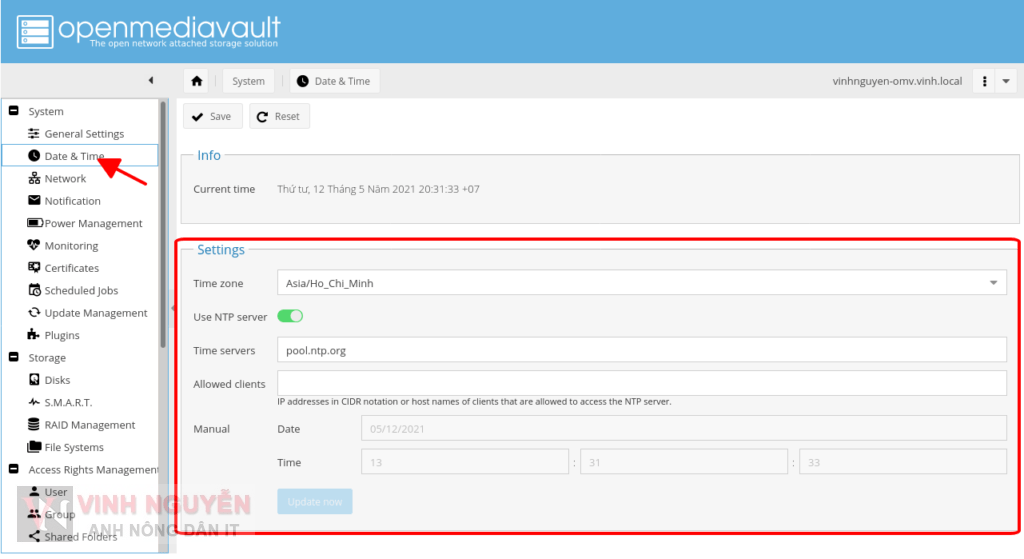Collapse the Storage tree section
Screen dimensions: 1024x559
pos(14,357)
